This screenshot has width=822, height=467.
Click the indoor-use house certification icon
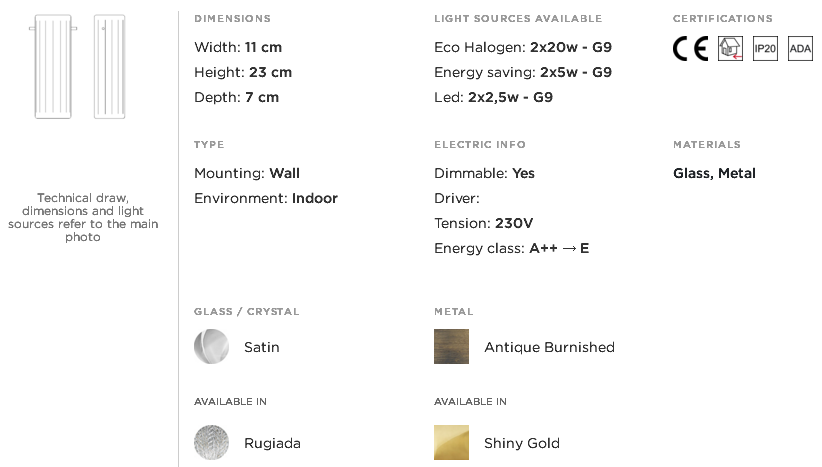point(730,49)
